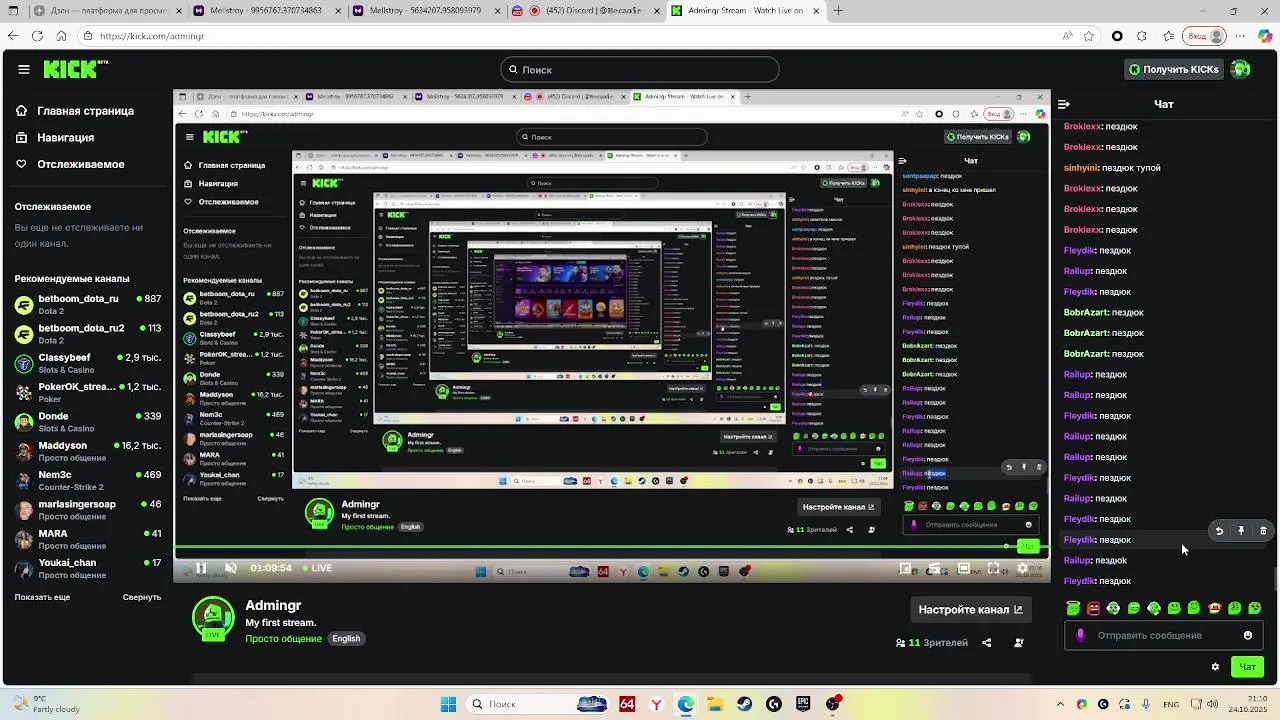Open the hamburger menu next to Kick logo
1280x720 pixels.
(x=23, y=69)
